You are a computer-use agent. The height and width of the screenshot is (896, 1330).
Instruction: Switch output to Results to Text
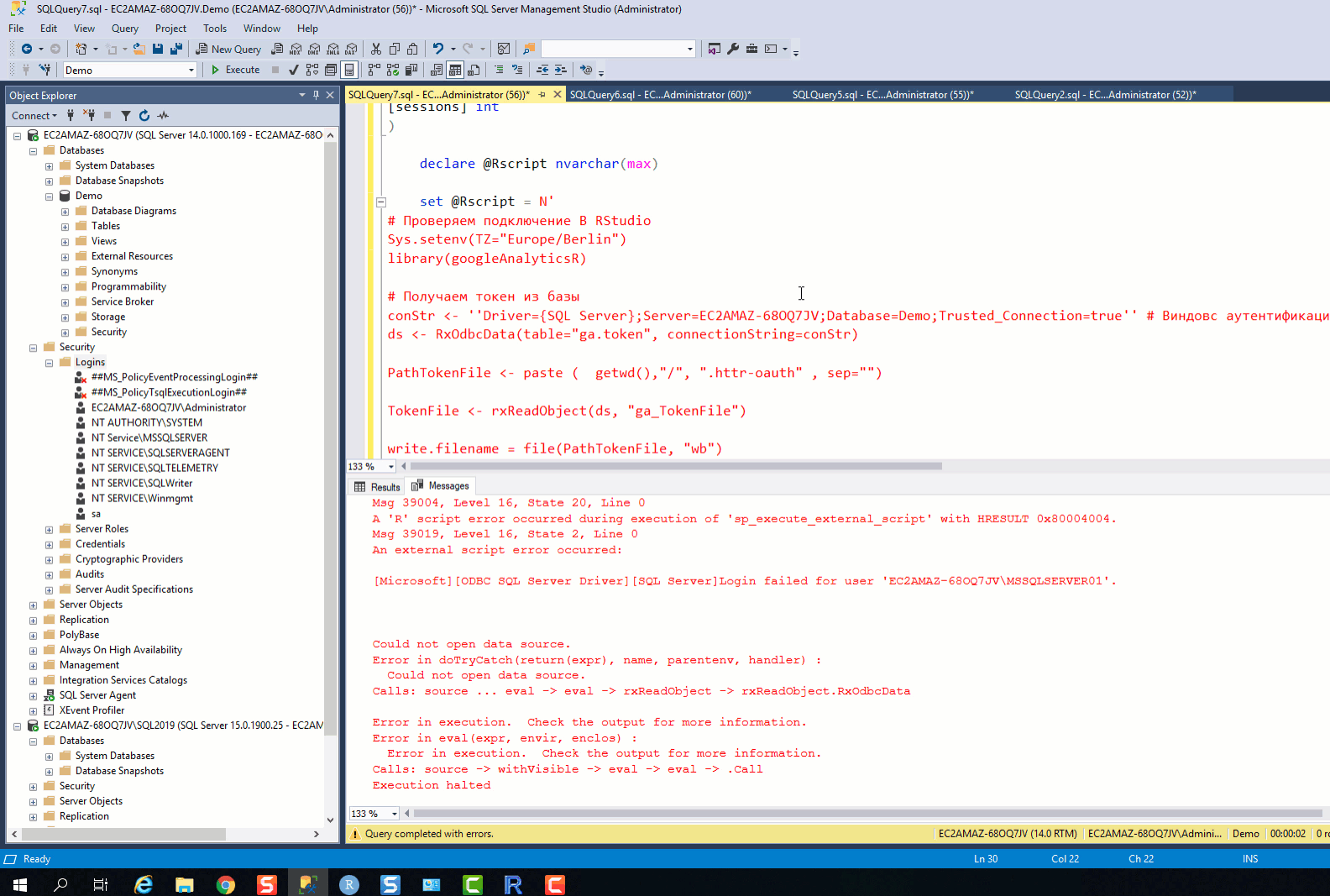coord(437,70)
